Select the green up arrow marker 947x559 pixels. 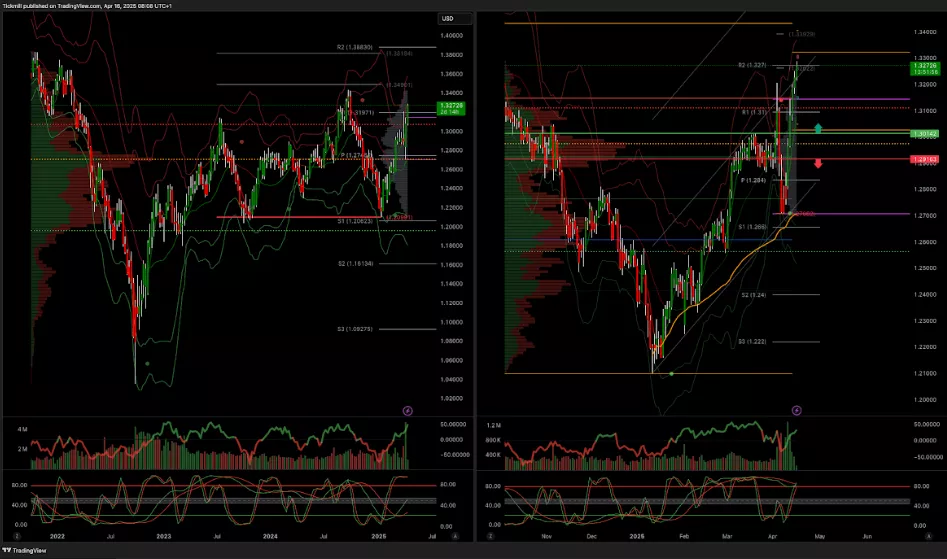[x=819, y=129]
